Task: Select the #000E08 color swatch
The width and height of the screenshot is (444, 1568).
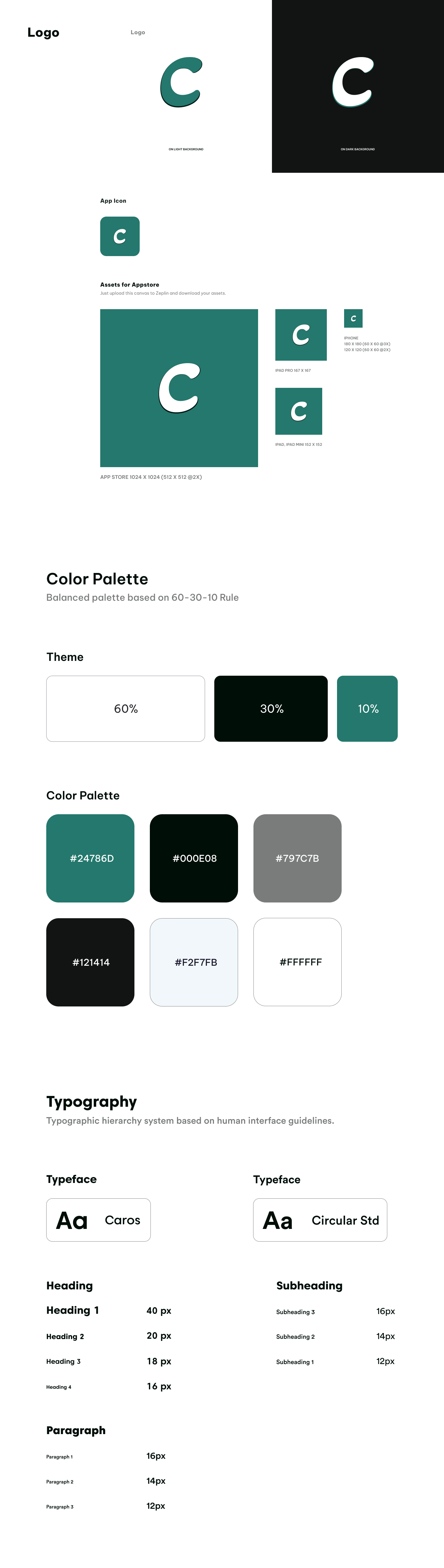Action: 193,858
